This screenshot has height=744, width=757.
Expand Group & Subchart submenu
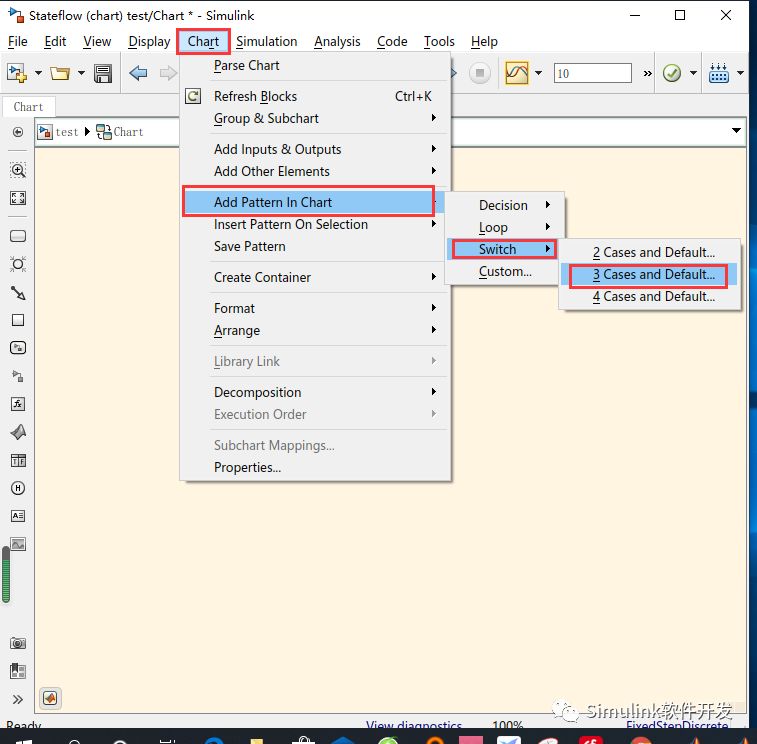click(x=434, y=118)
